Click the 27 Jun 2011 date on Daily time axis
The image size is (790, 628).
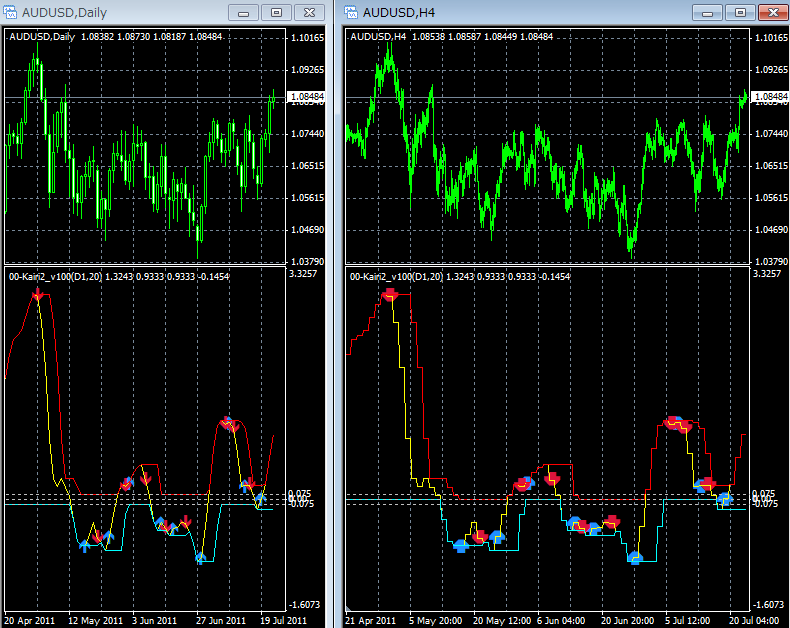(221, 620)
